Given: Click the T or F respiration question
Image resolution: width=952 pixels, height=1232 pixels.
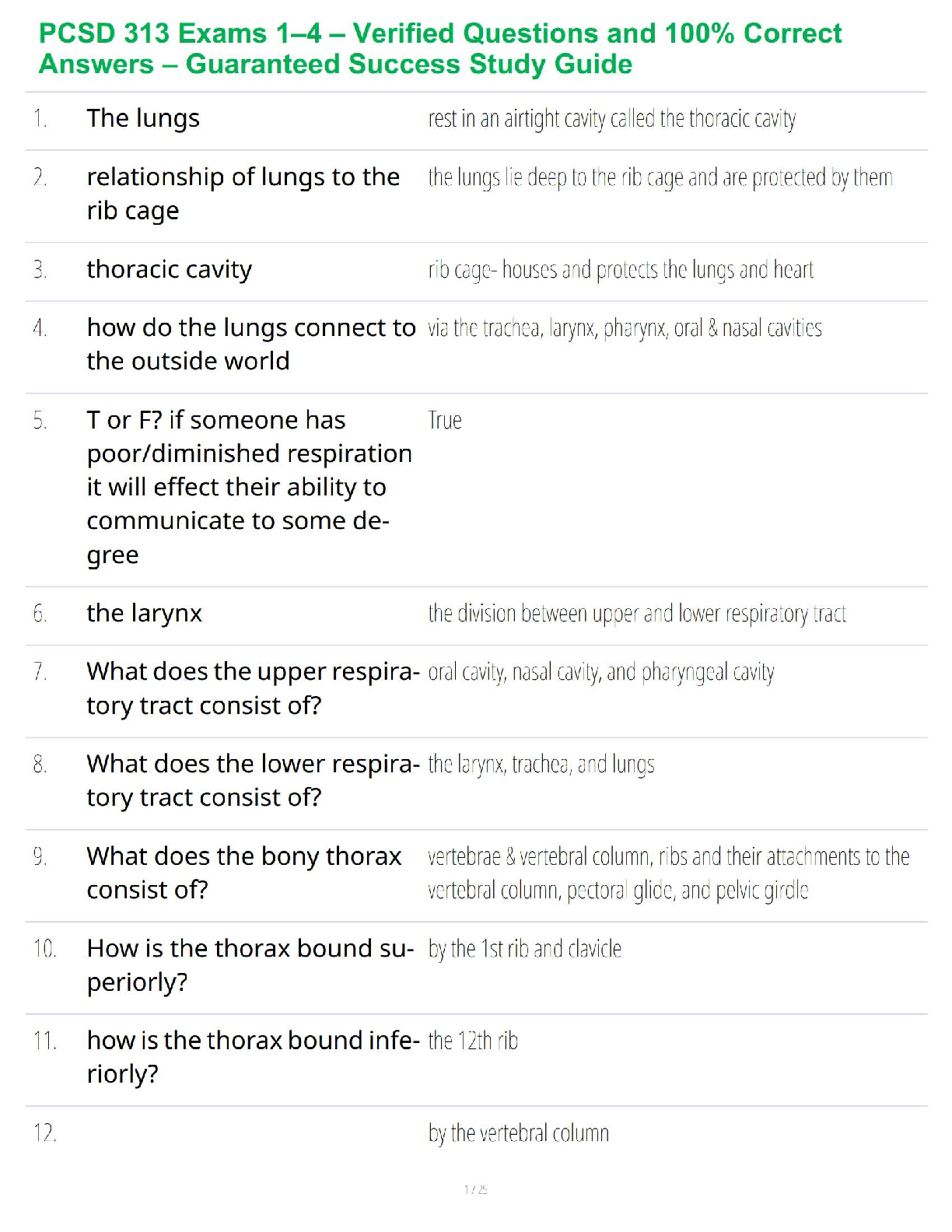Looking at the screenshot, I should coord(249,487).
